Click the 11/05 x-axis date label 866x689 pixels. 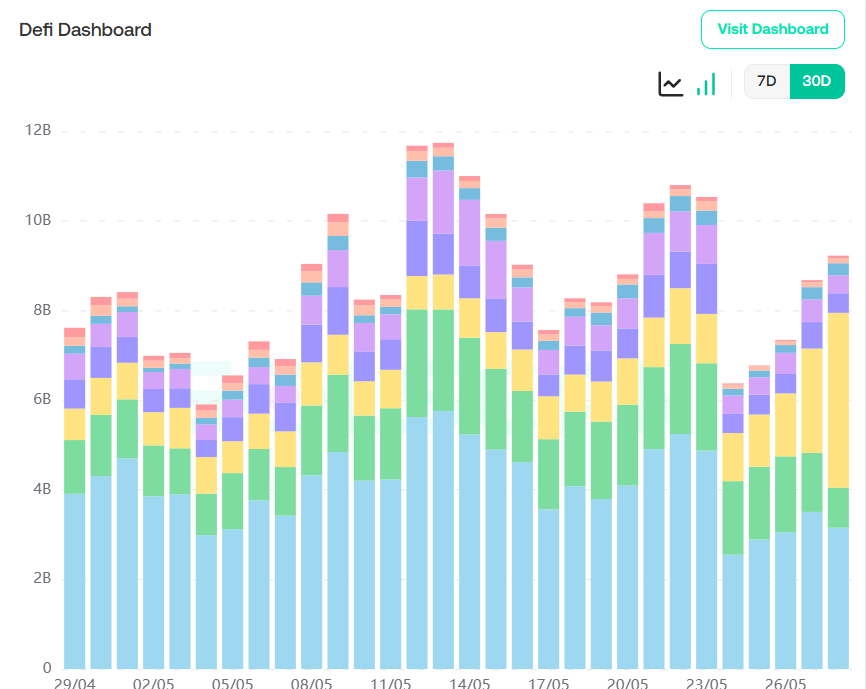click(x=390, y=684)
